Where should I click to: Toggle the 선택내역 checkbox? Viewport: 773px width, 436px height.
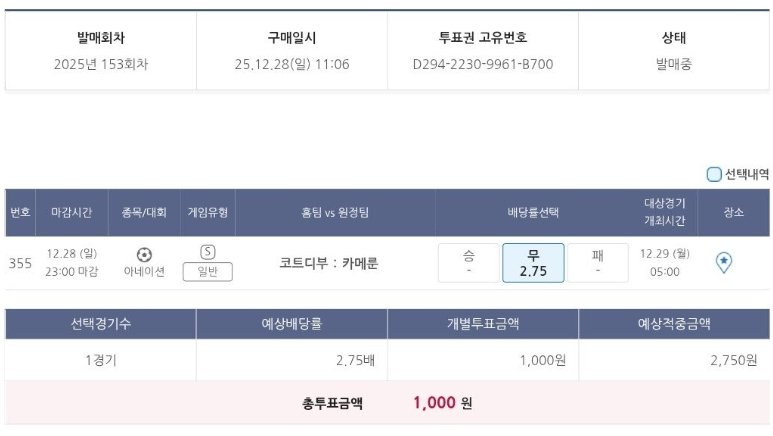click(714, 174)
